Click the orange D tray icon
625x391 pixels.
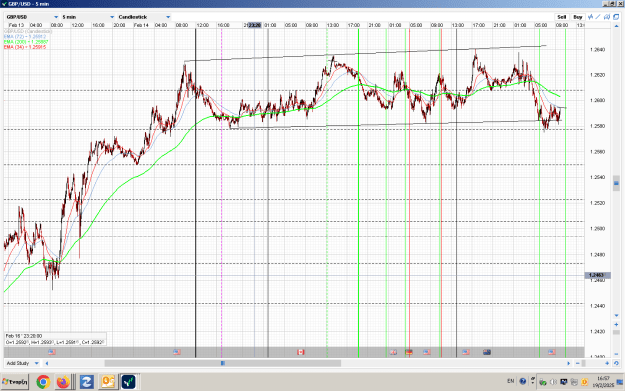coord(584,382)
